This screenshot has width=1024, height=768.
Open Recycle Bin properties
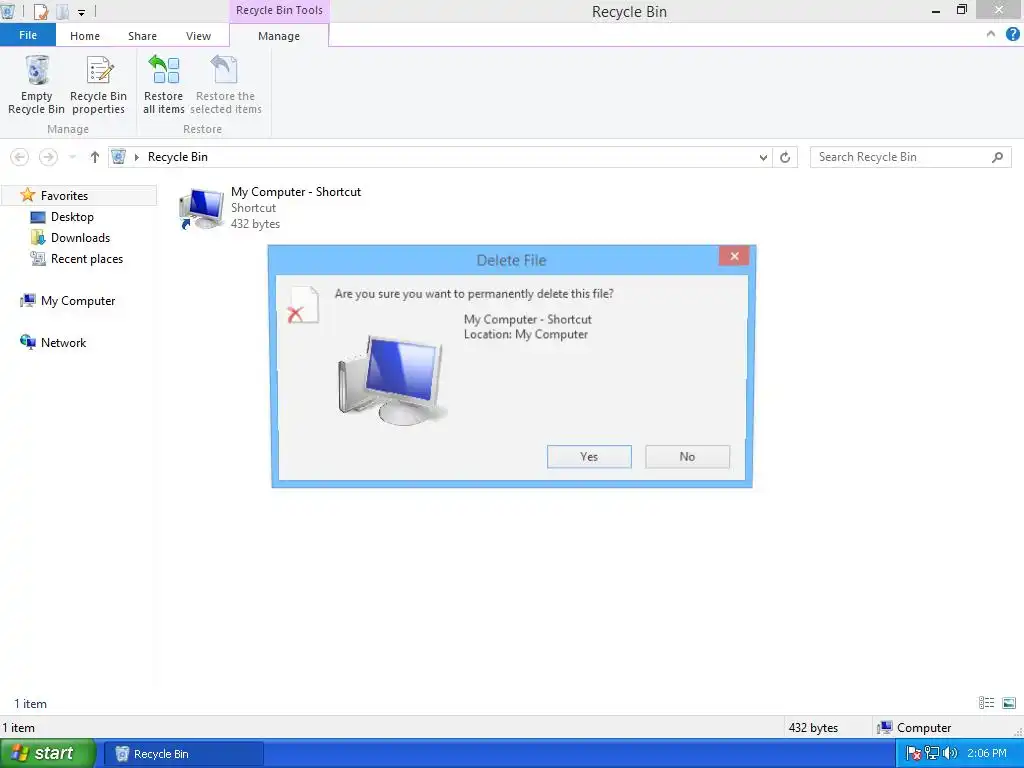98,86
